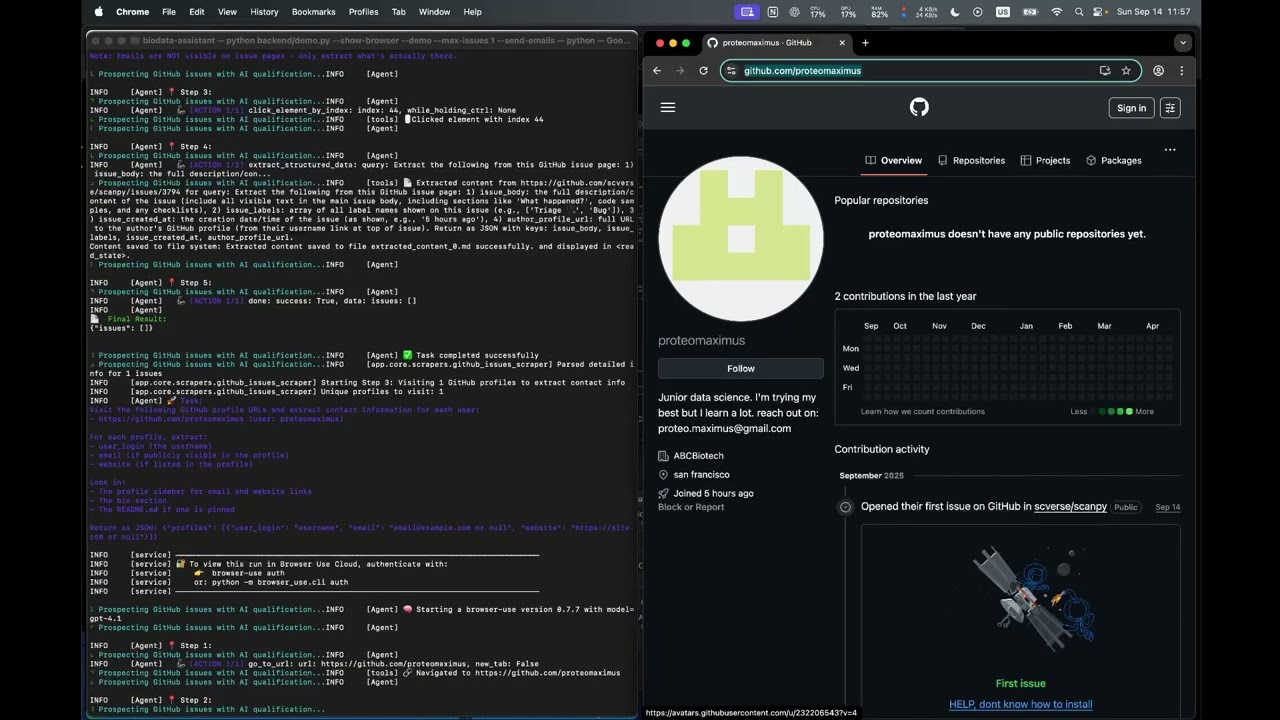1280x720 pixels.
Task: Select the Overview profile tab
Action: (x=893, y=160)
